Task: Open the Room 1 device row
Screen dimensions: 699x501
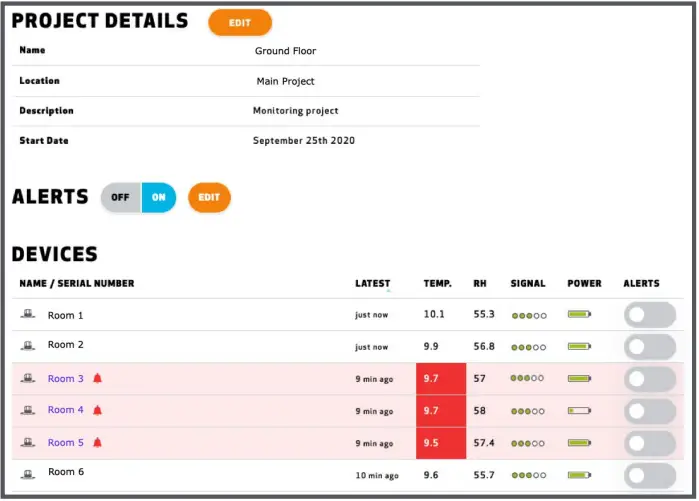Action: (x=348, y=315)
